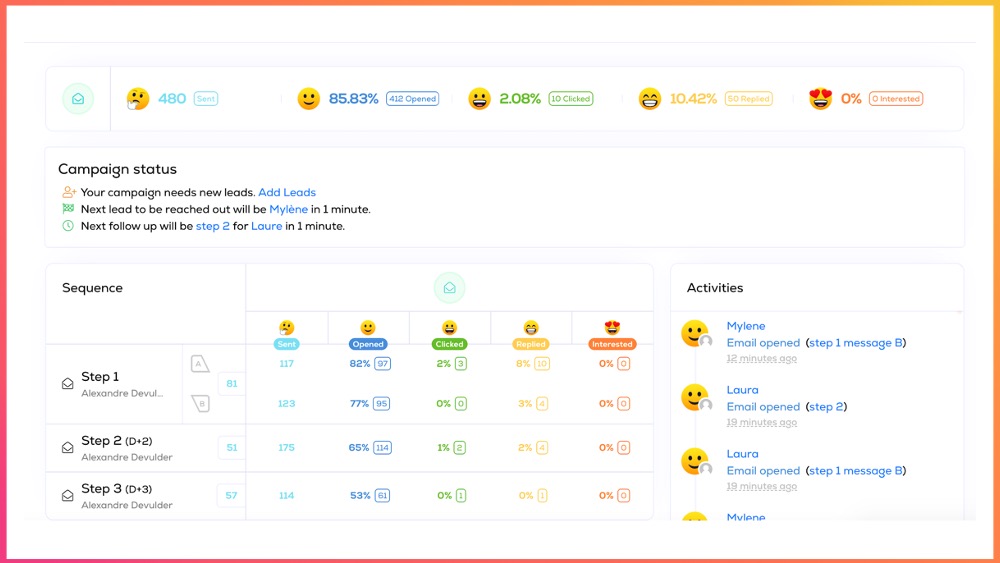
Task: Select variant A tag of Step 1
Action: tap(200, 364)
